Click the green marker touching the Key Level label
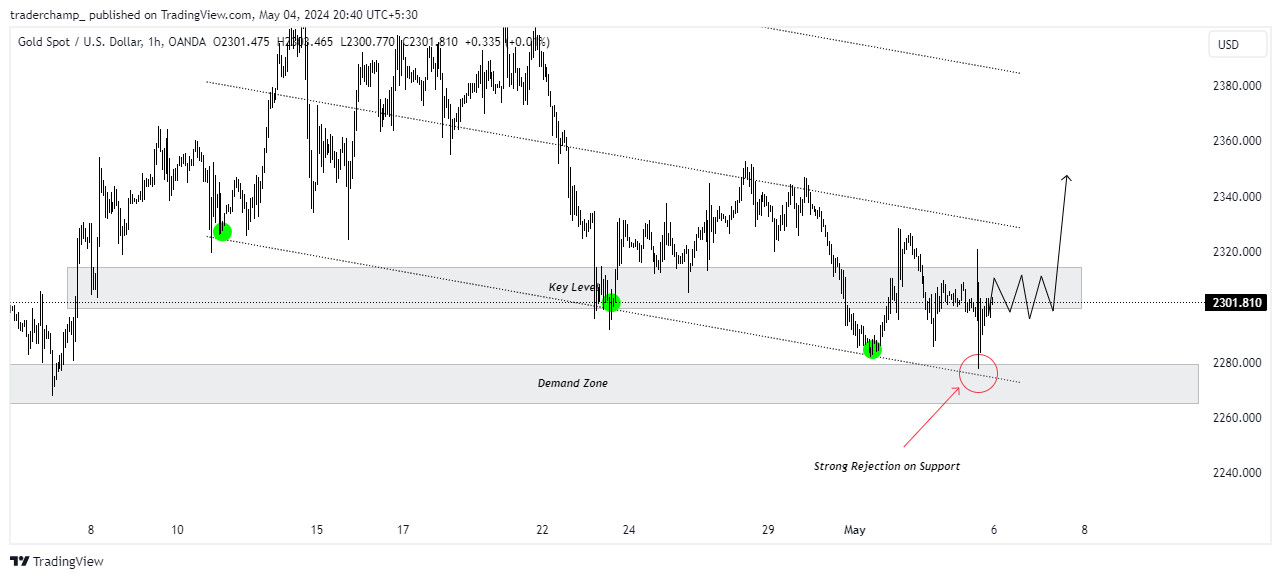The width and height of the screenshot is (1281, 579). click(611, 303)
